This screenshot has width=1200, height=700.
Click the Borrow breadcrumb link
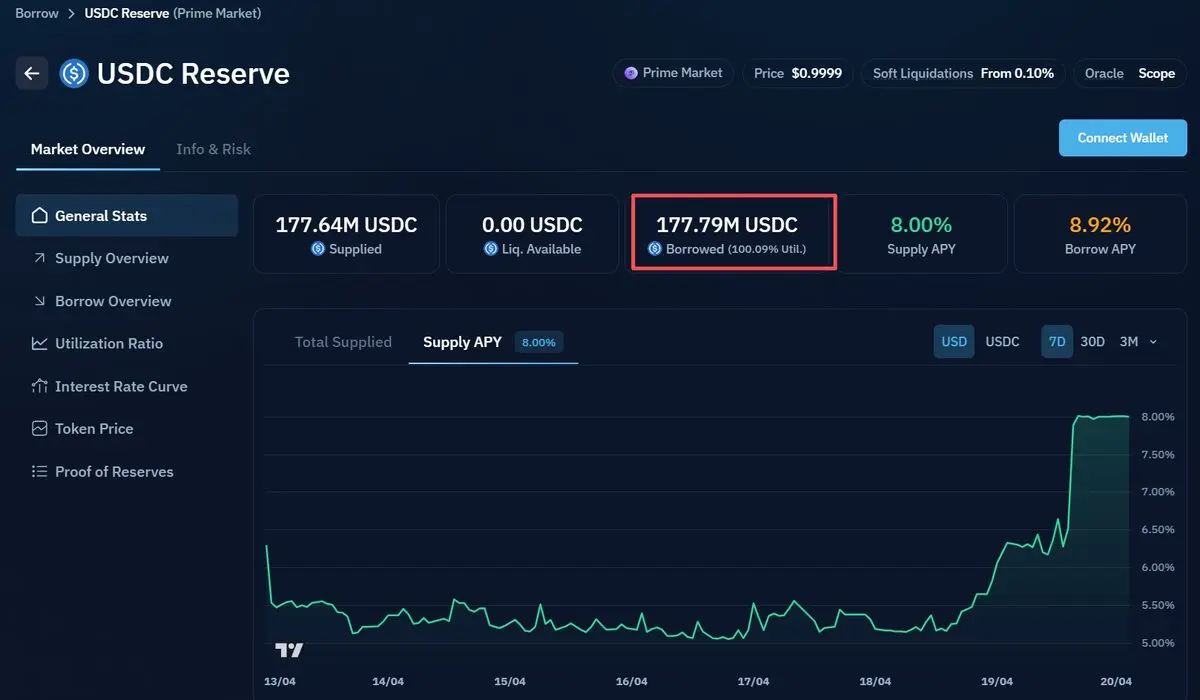tap(37, 13)
